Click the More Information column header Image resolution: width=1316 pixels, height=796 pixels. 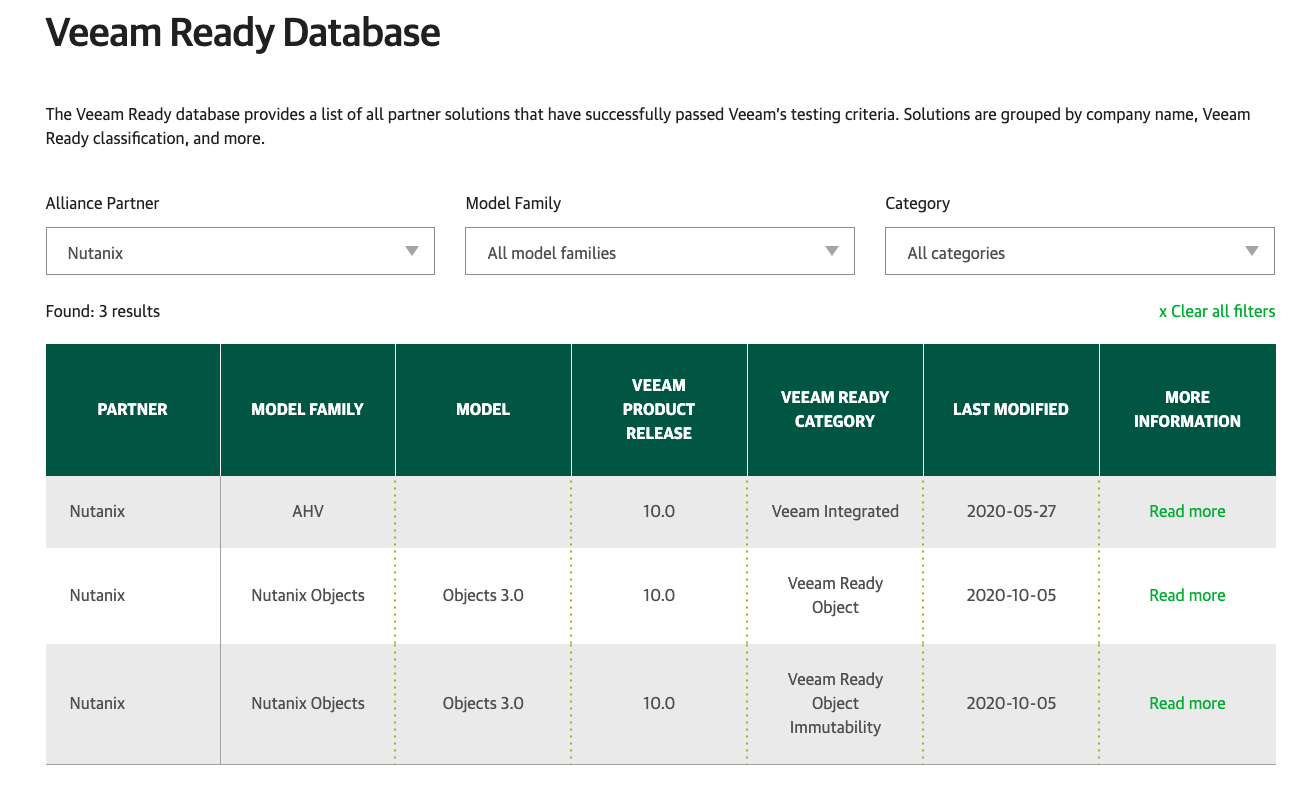click(1187, 409)
